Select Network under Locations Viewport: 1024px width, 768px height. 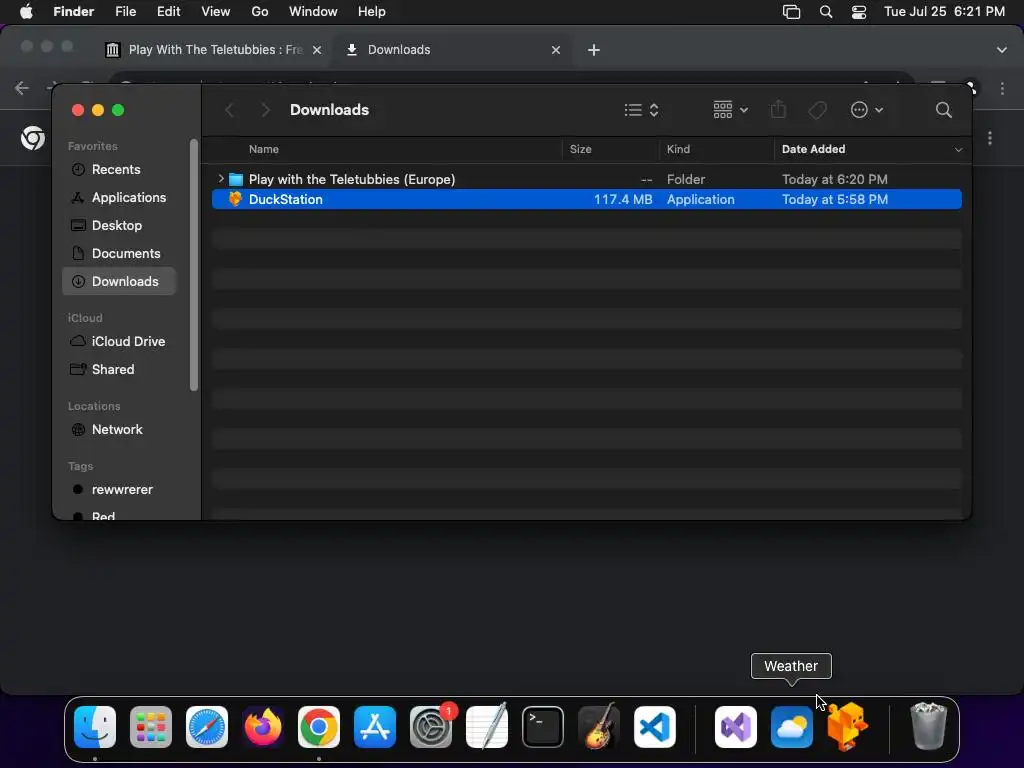(119, 430)
